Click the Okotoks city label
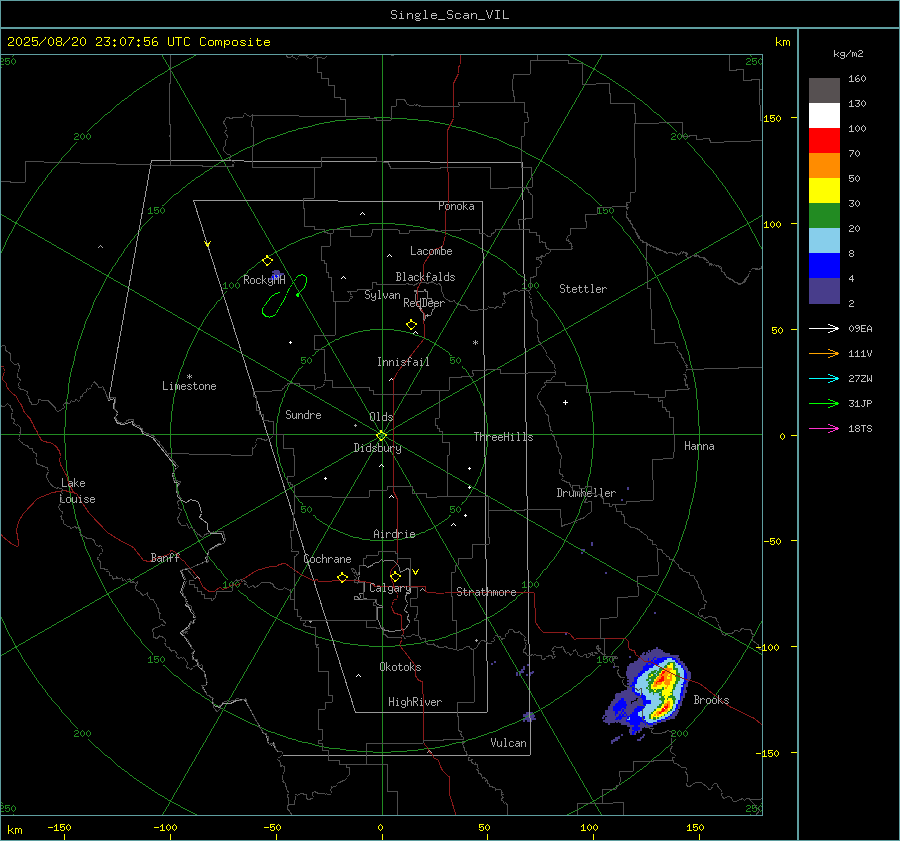Image resolution: width=900 pixels, height=841 pixels. click(400, 667)
